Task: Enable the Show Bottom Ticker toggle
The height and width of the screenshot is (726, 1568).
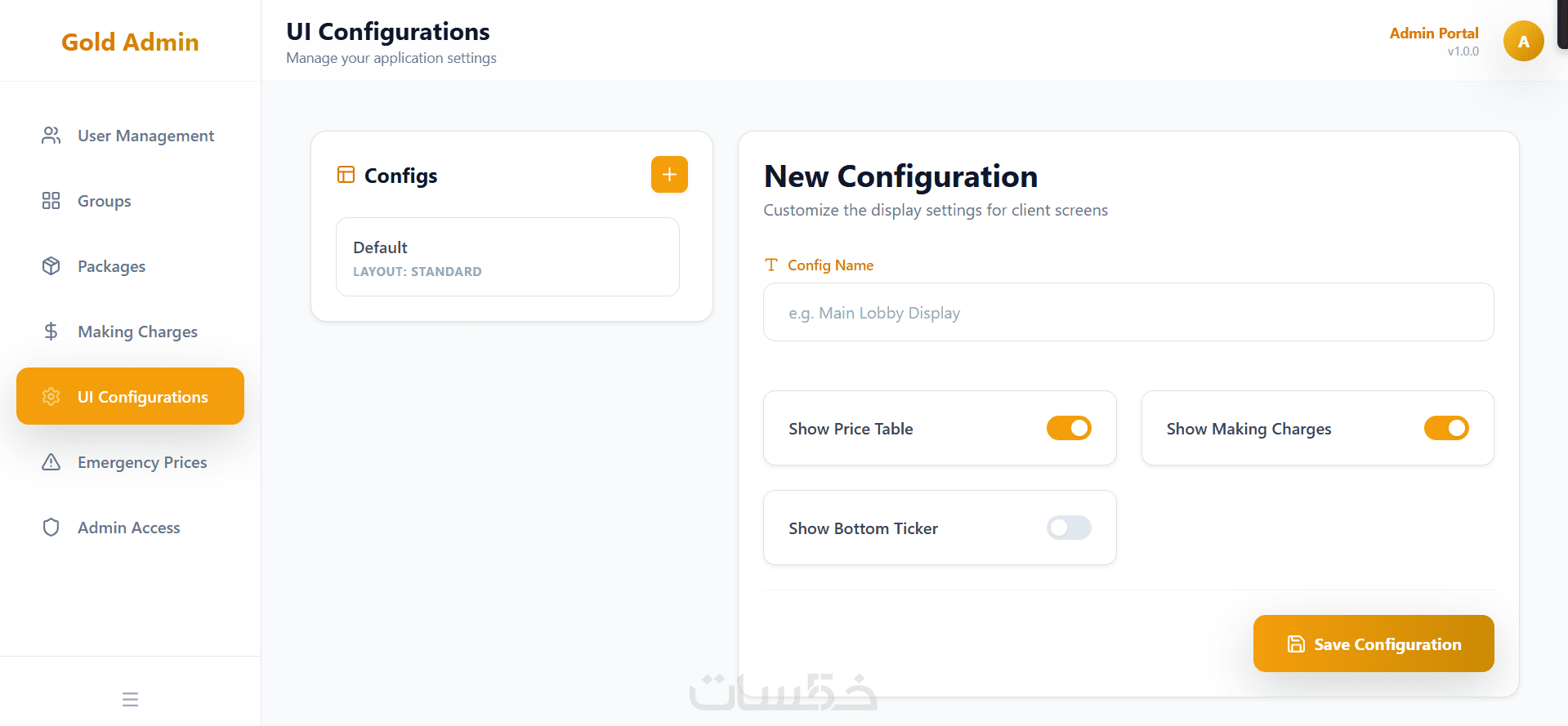Action: tap(1069, 528)
